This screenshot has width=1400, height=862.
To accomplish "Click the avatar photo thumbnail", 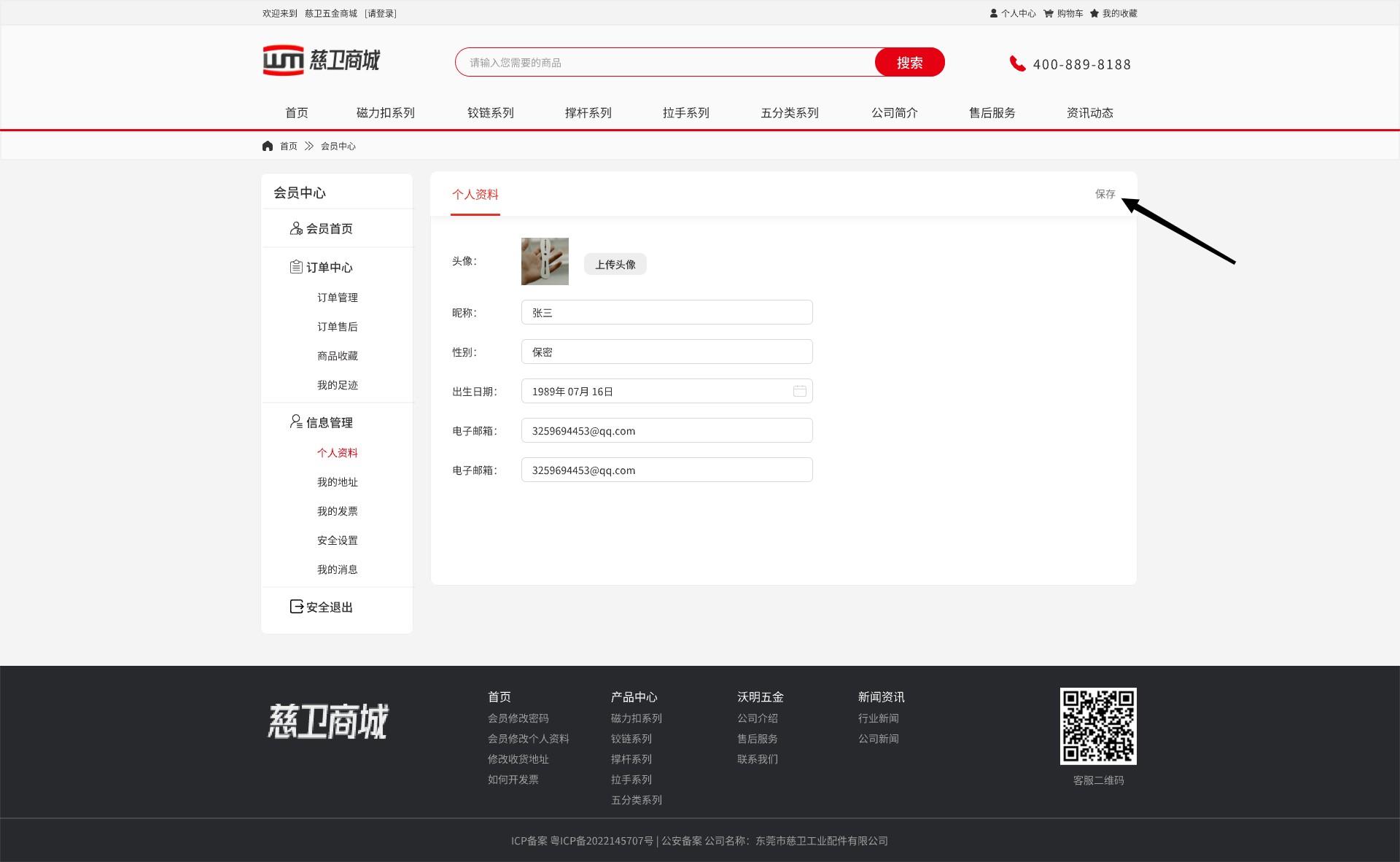I will (x=545, y=261).
